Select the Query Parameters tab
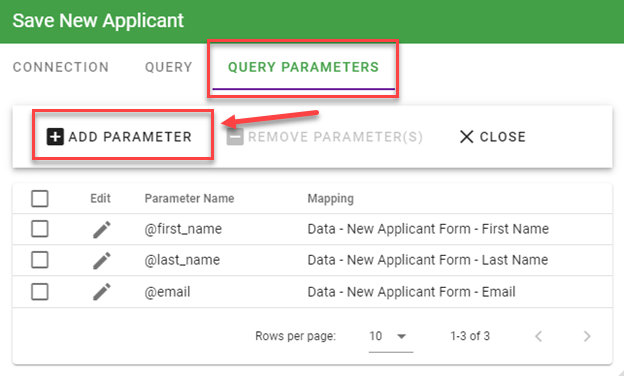624x376 pixels. tap(303, 67)
